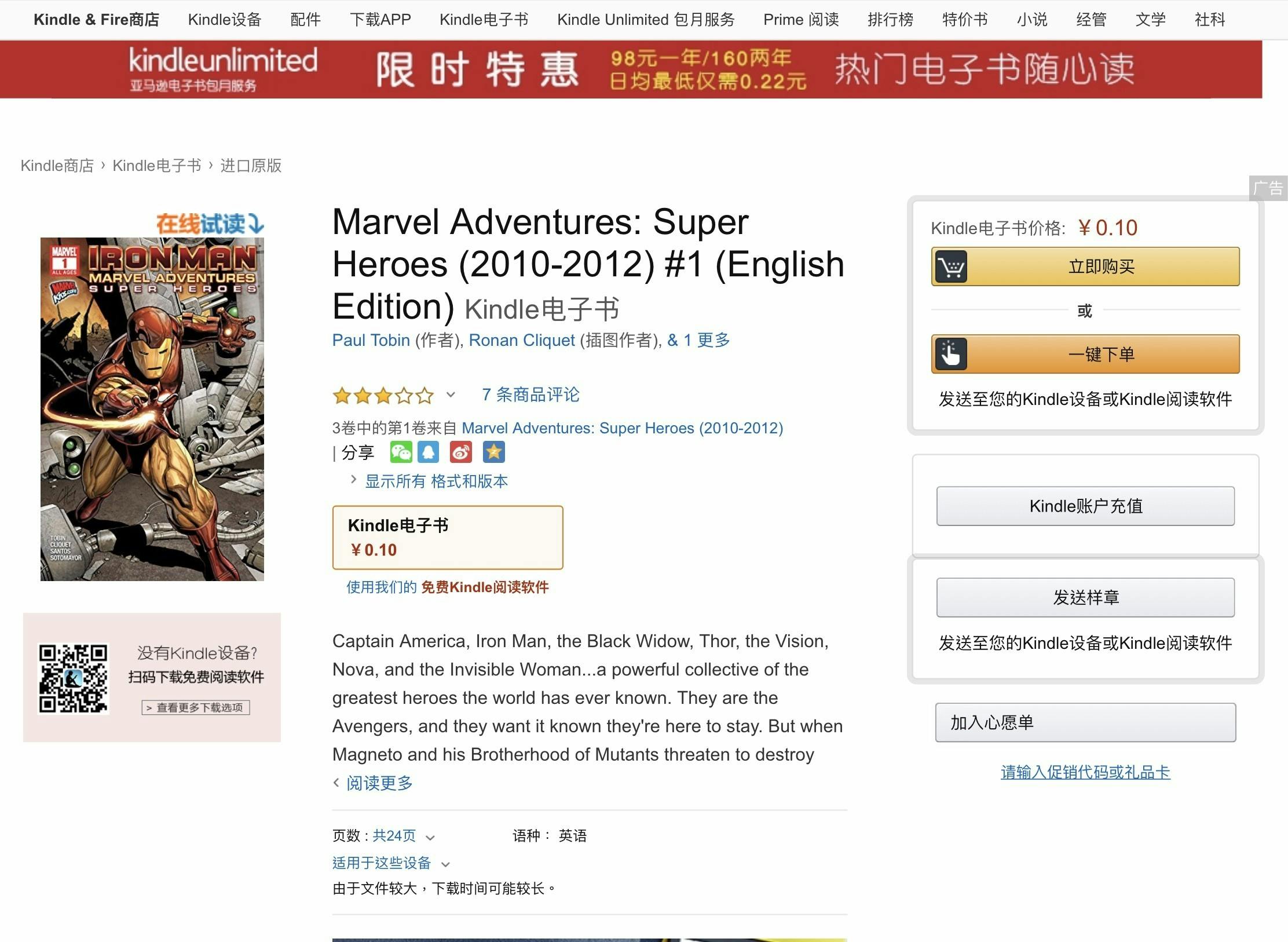
Task: Go to the 排行榜 rankings menu
Action: click(890, 20)
